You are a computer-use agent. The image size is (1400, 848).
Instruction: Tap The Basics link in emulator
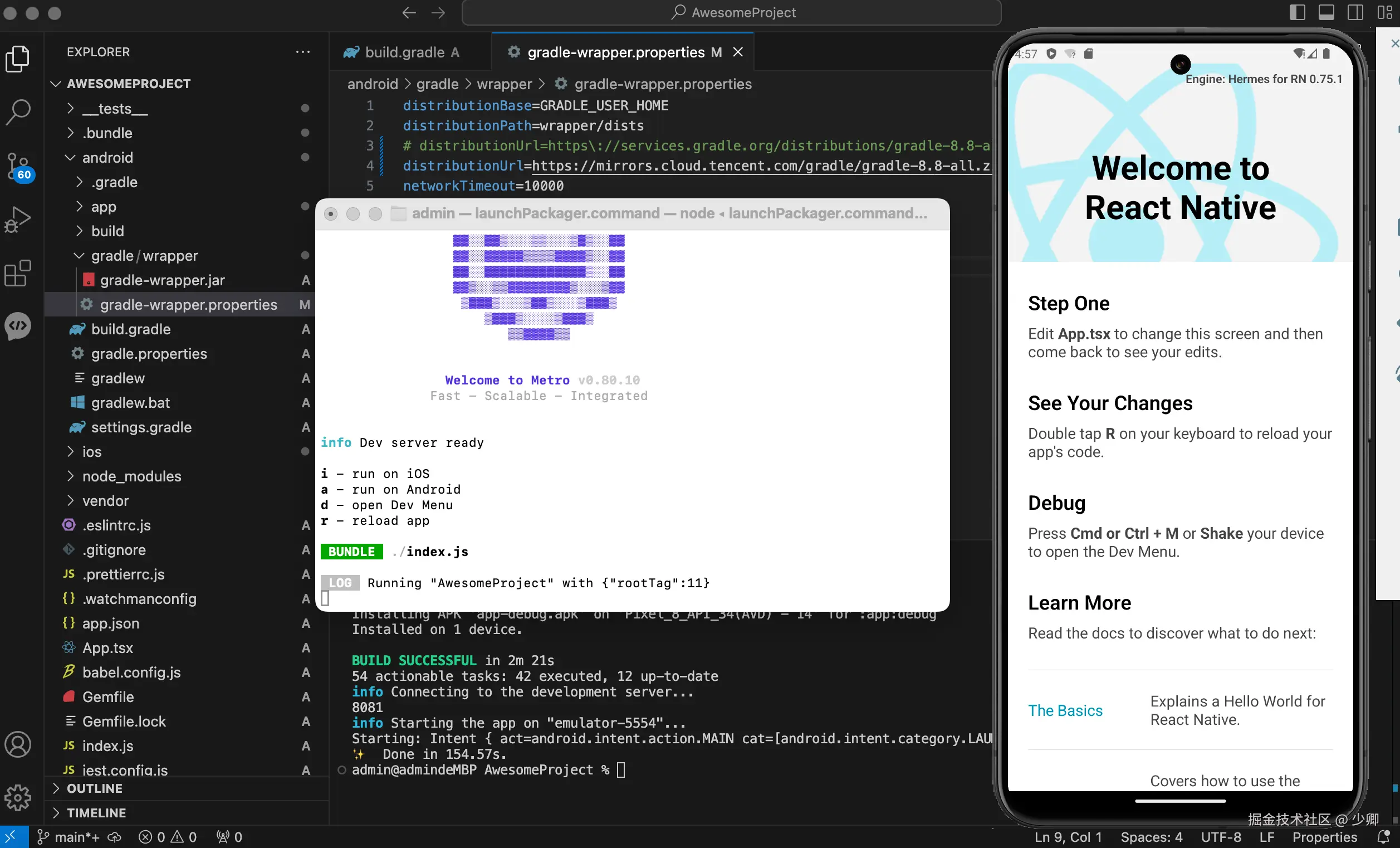click(x=1065, y=710)
